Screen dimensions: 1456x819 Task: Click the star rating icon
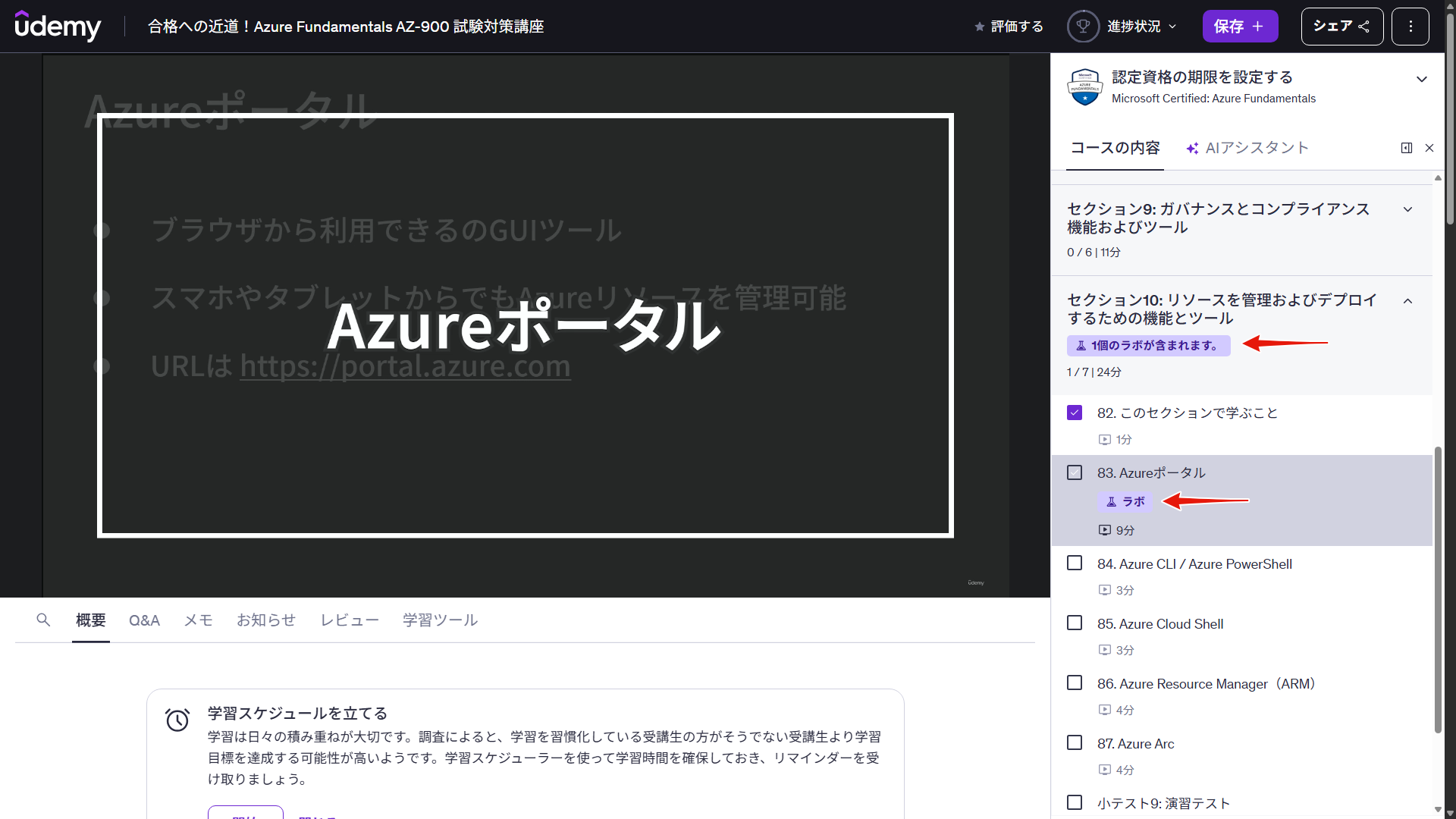pos(979,27)
